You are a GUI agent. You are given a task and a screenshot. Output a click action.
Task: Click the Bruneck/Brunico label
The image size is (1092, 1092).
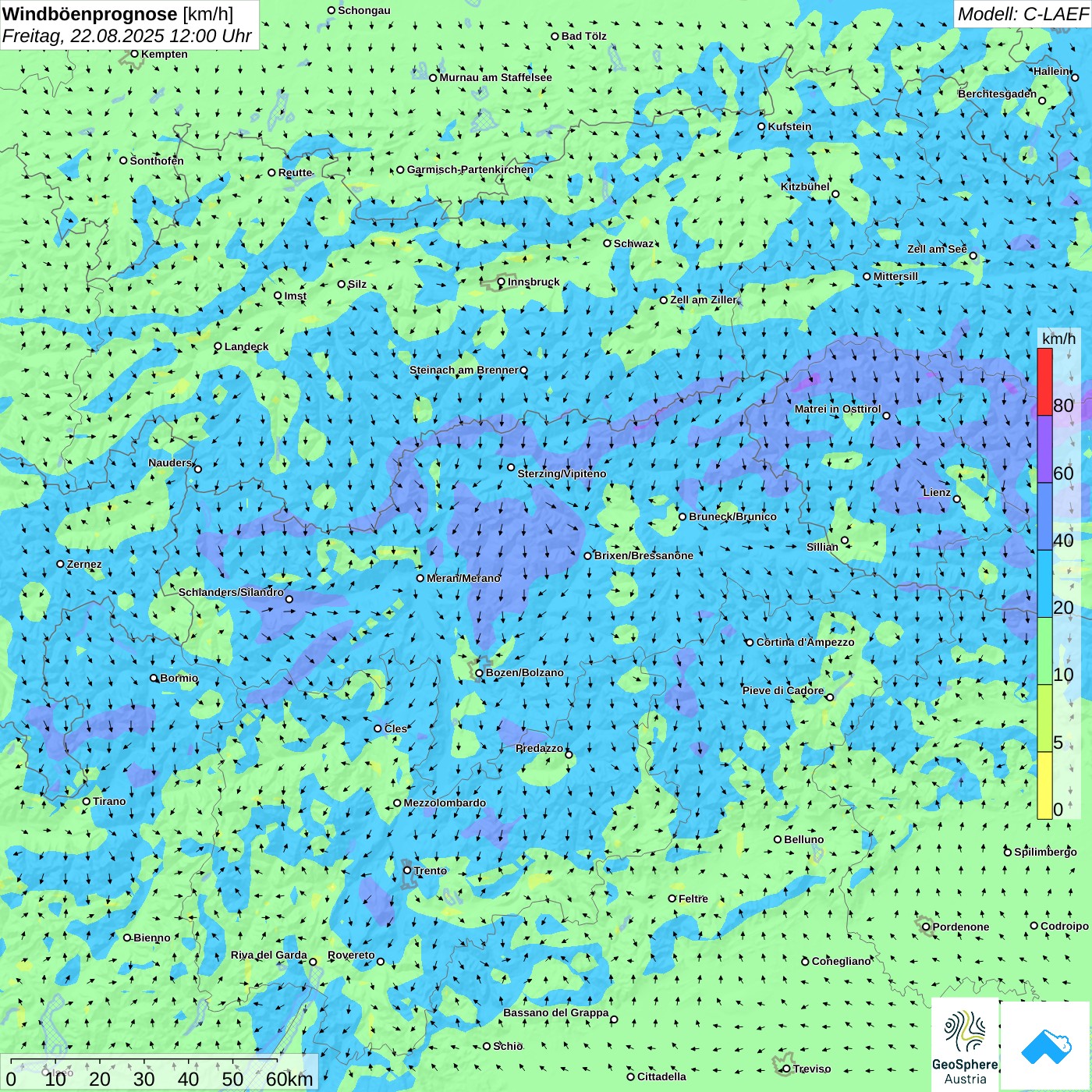point(732,516)
